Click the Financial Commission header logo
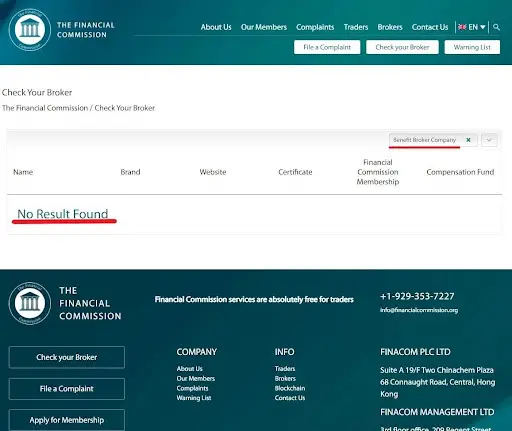The height and width of the screenshot is (431, 512). click(62, 30)
